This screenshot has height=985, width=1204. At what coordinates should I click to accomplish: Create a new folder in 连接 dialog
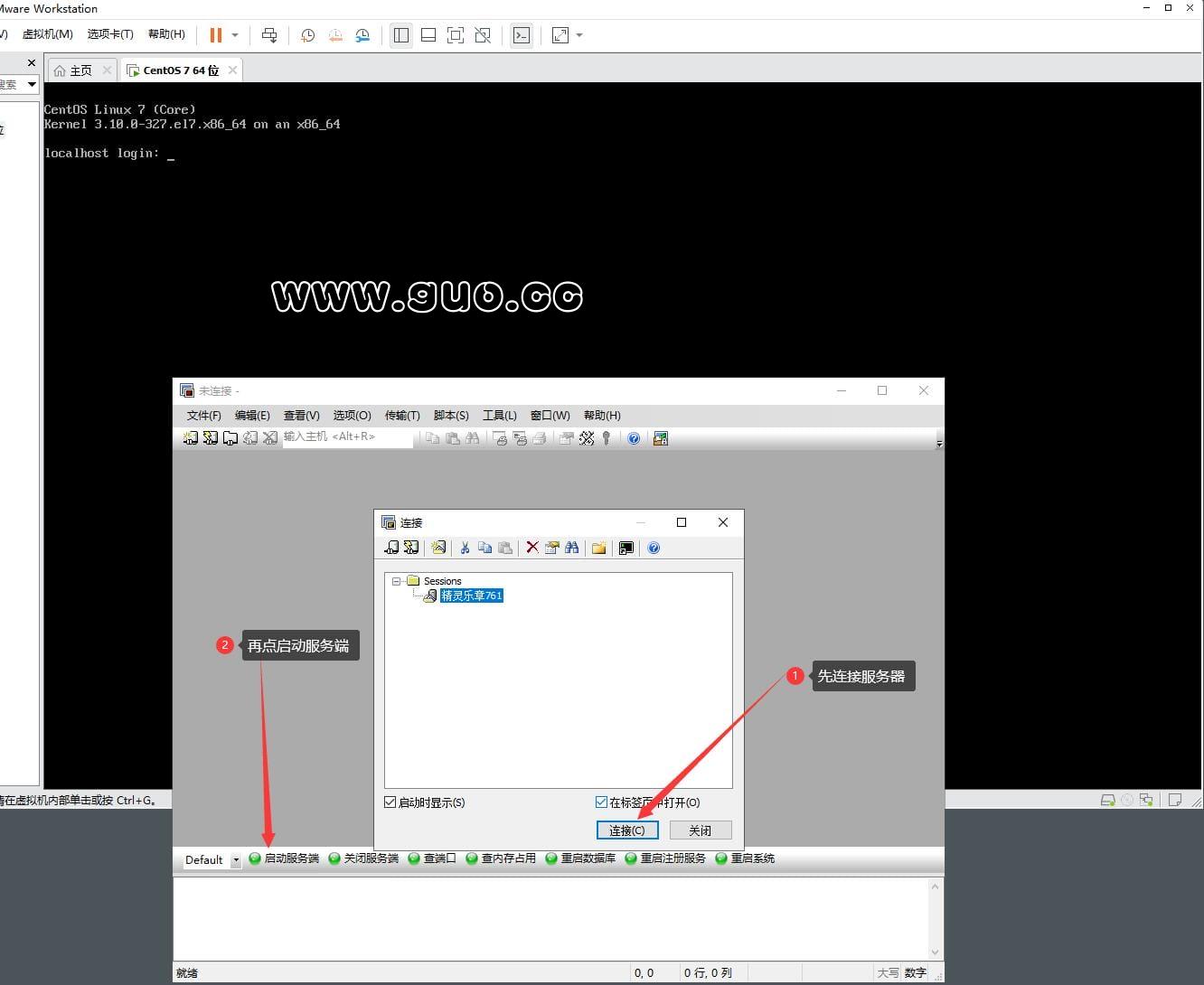click(x=598, y=548)
